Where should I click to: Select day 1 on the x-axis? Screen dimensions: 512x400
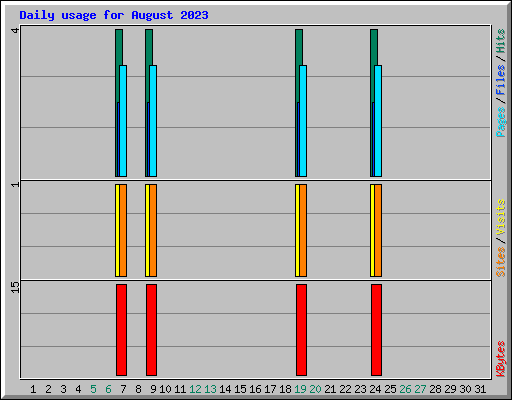[33, 389]
